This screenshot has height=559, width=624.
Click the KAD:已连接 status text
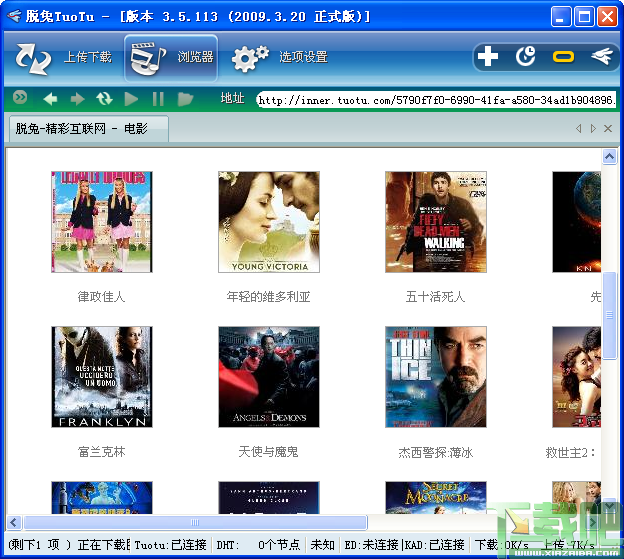pyautogui.click(x=435, y=545)
